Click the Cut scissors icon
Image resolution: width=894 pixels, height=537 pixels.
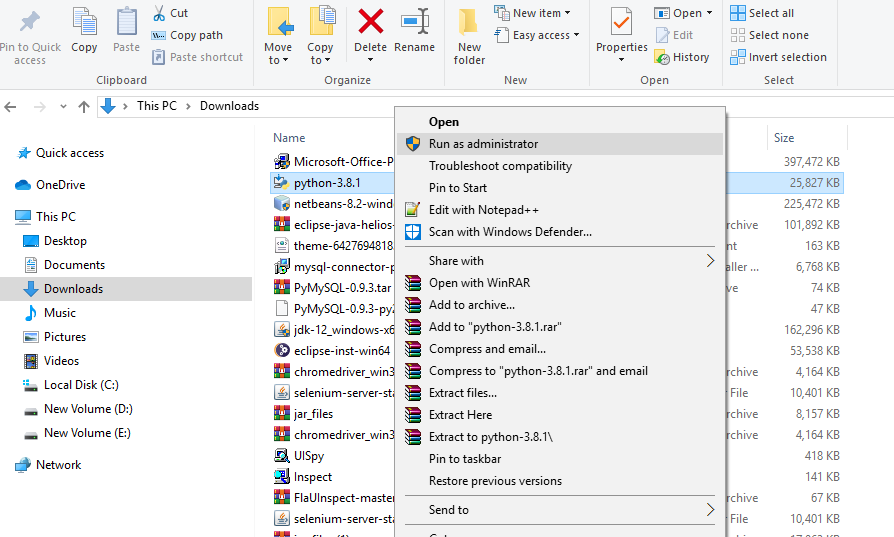coord(159,13)
